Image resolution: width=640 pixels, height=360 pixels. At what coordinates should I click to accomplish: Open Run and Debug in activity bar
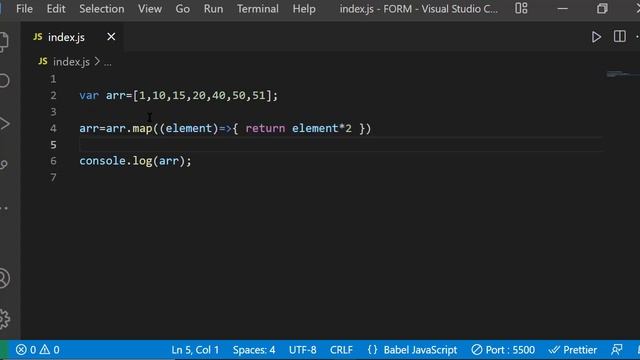pyautogui.click(x=4, y=124)
